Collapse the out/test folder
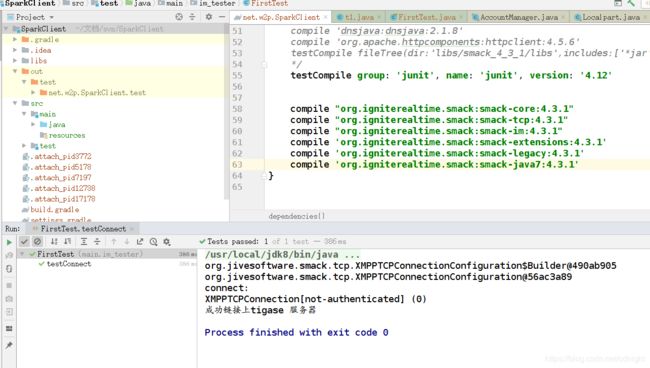 point(24,82)
